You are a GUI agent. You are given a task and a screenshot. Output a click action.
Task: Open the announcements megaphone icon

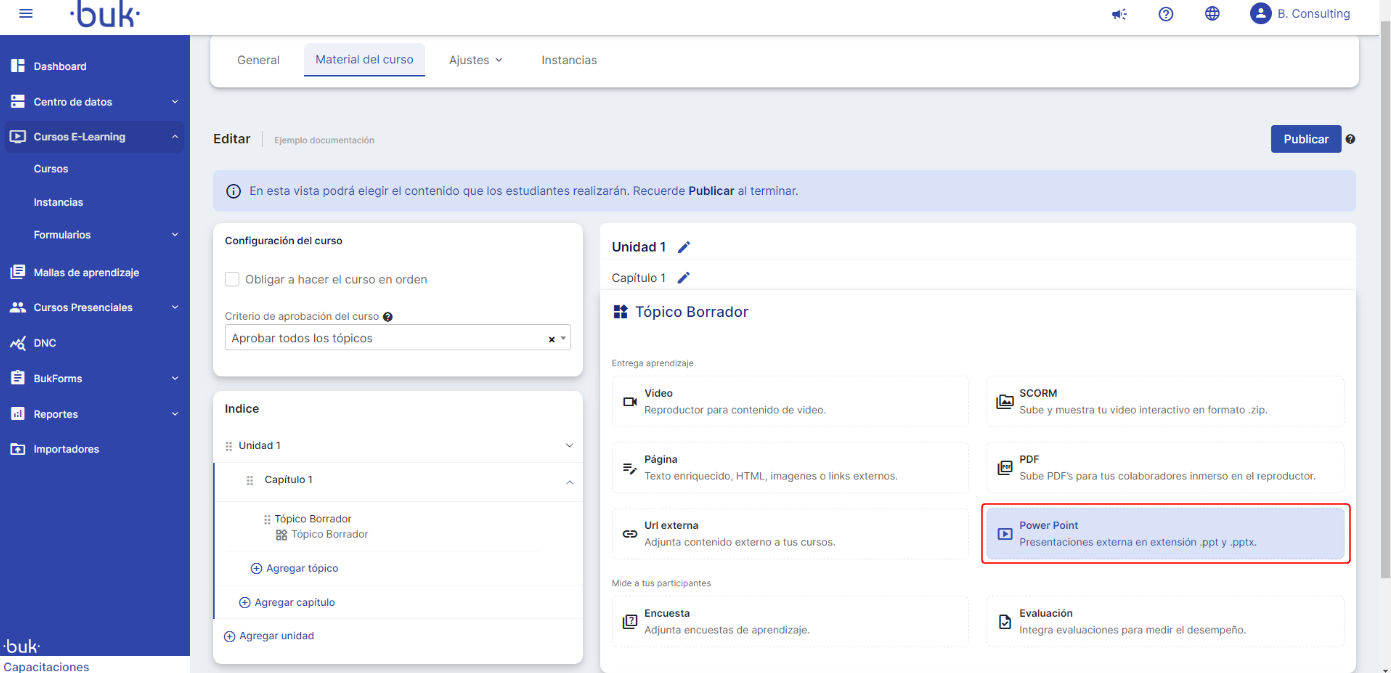coord(1119,14)
